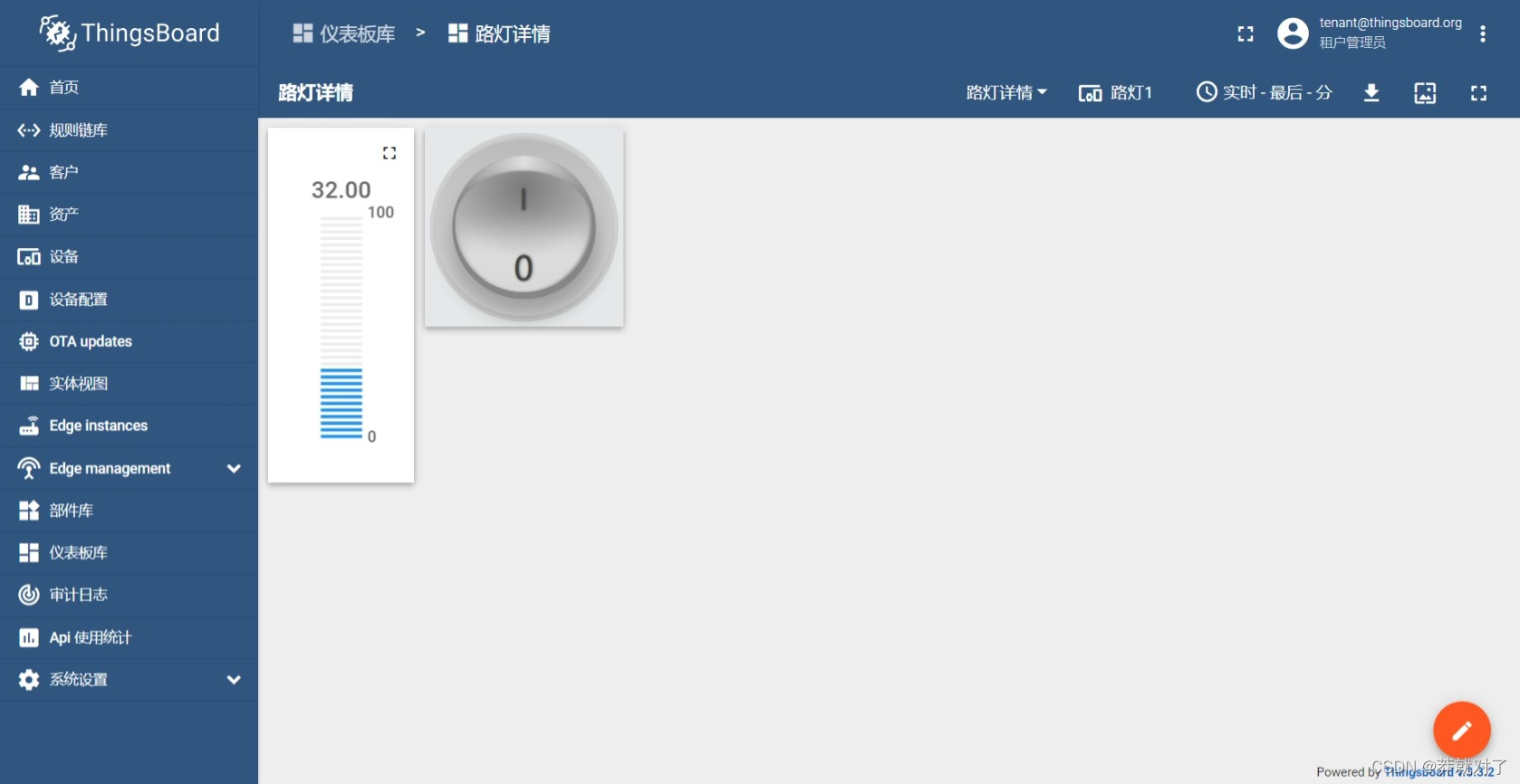Image resolution: width=1520 pixels, height=784 pixels.
Task: Click the vertical gauge level bar
Action: [342, 328]
